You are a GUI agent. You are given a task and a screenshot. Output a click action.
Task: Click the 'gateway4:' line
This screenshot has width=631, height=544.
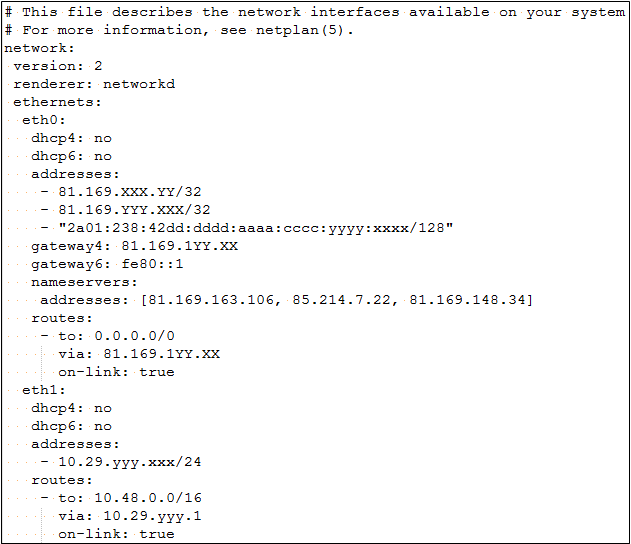pos(135,246)
